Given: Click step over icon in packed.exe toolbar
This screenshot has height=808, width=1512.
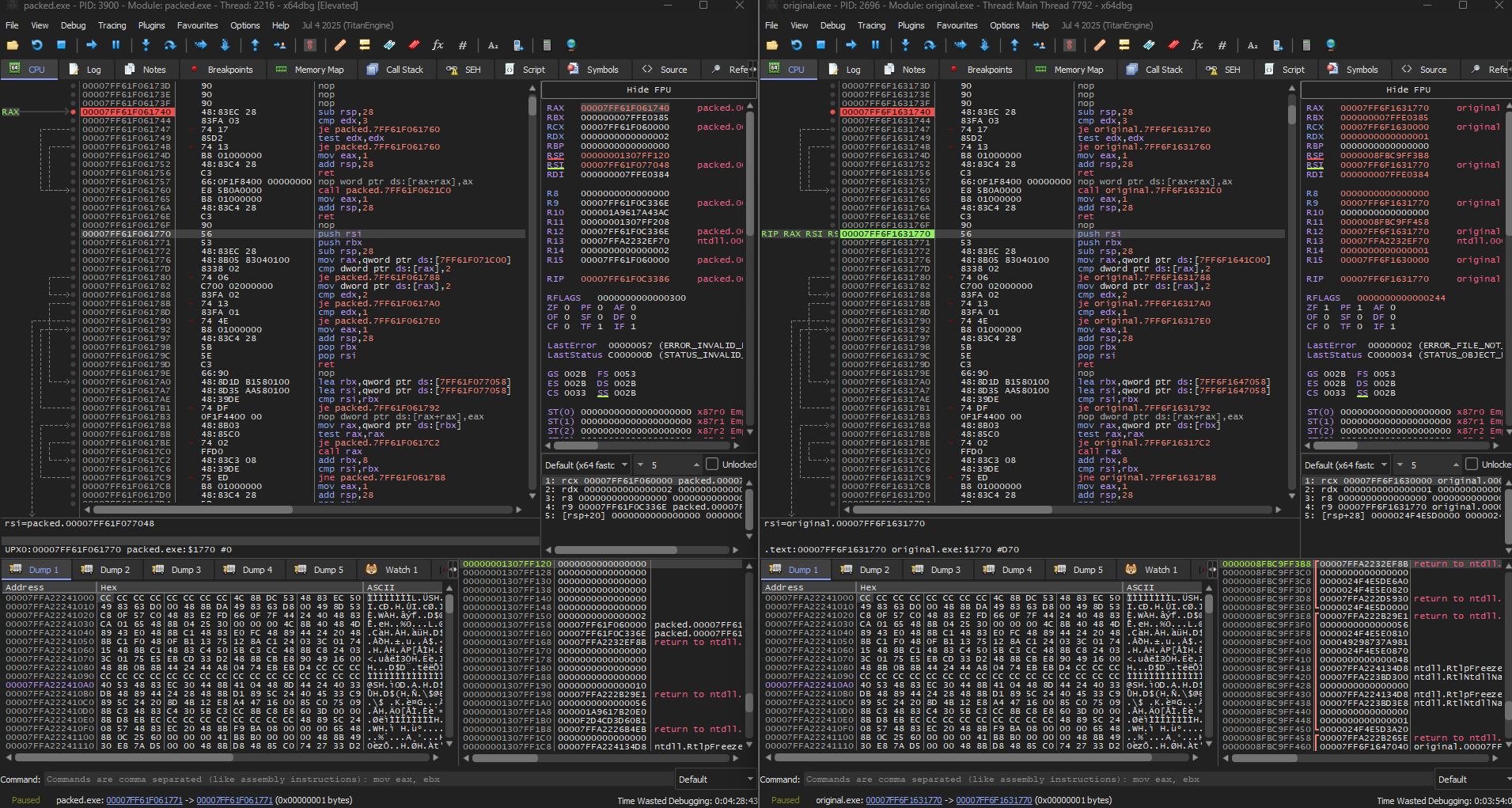Looking at the screenshot, I should click(169, 45).
